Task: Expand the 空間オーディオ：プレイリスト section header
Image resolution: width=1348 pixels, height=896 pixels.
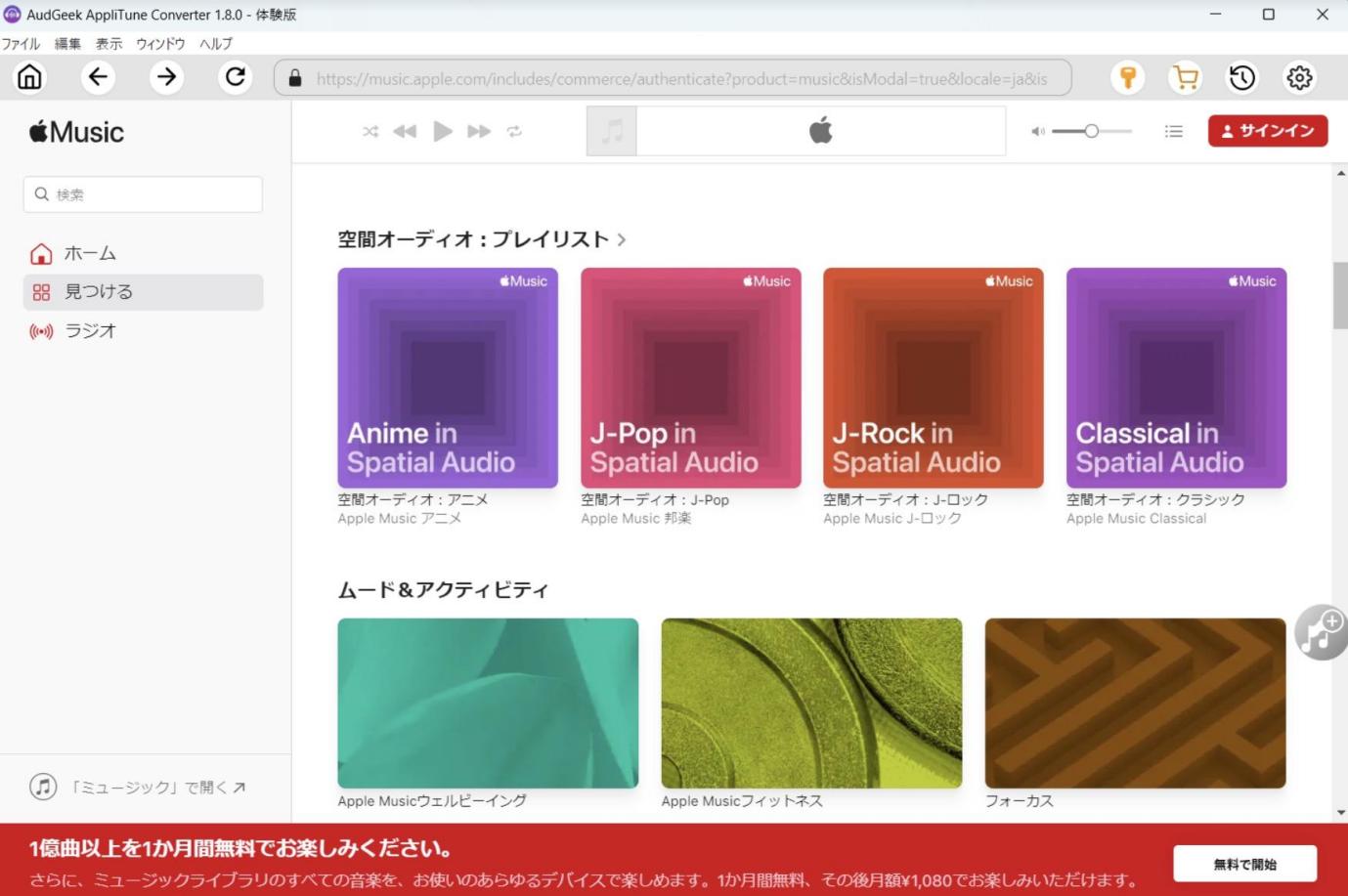Action: pyautogui.click(x=482, y=239)
